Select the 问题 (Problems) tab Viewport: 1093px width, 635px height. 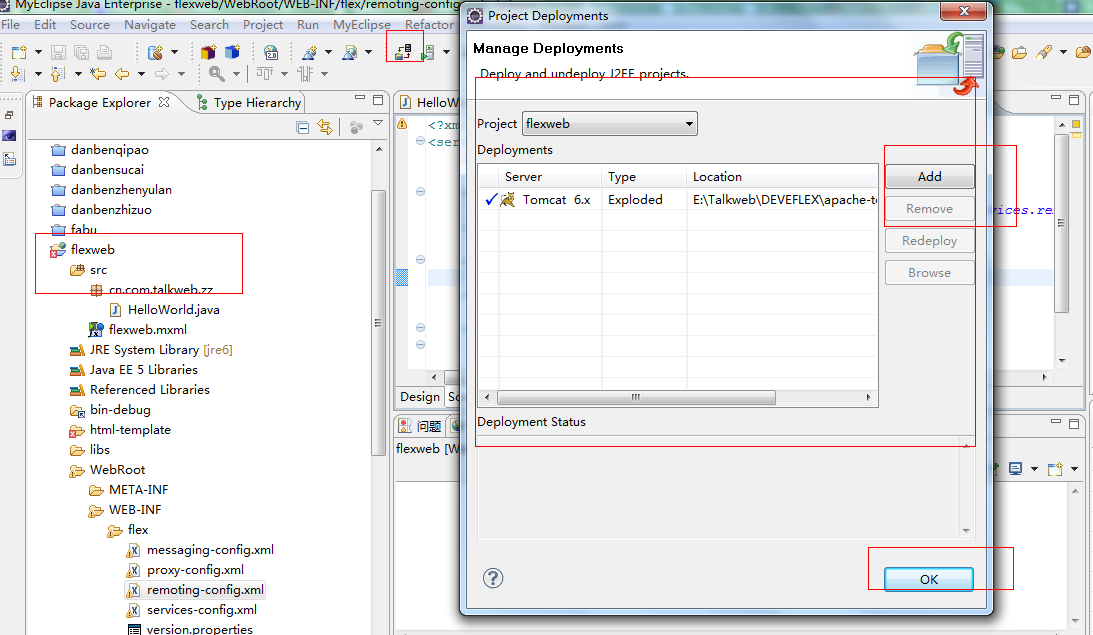tap(420, 426)
